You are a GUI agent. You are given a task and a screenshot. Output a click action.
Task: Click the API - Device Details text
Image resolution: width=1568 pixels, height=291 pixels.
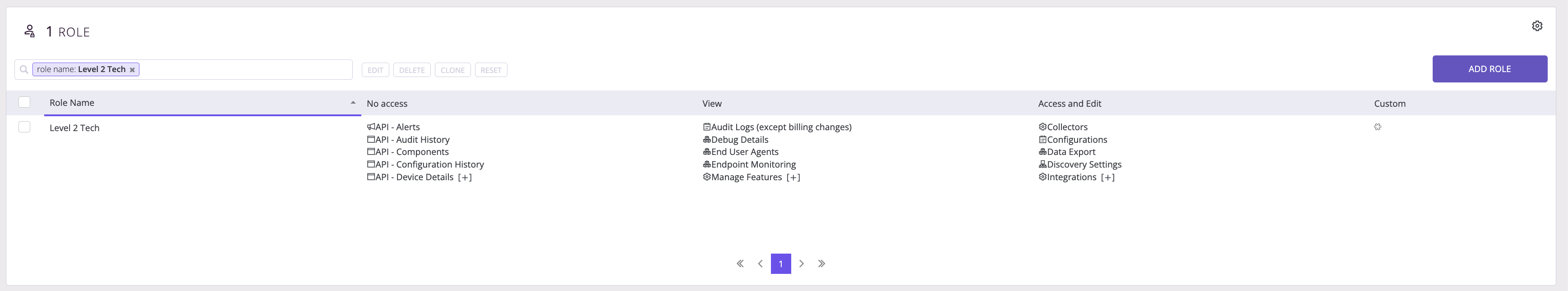(415, 177)
